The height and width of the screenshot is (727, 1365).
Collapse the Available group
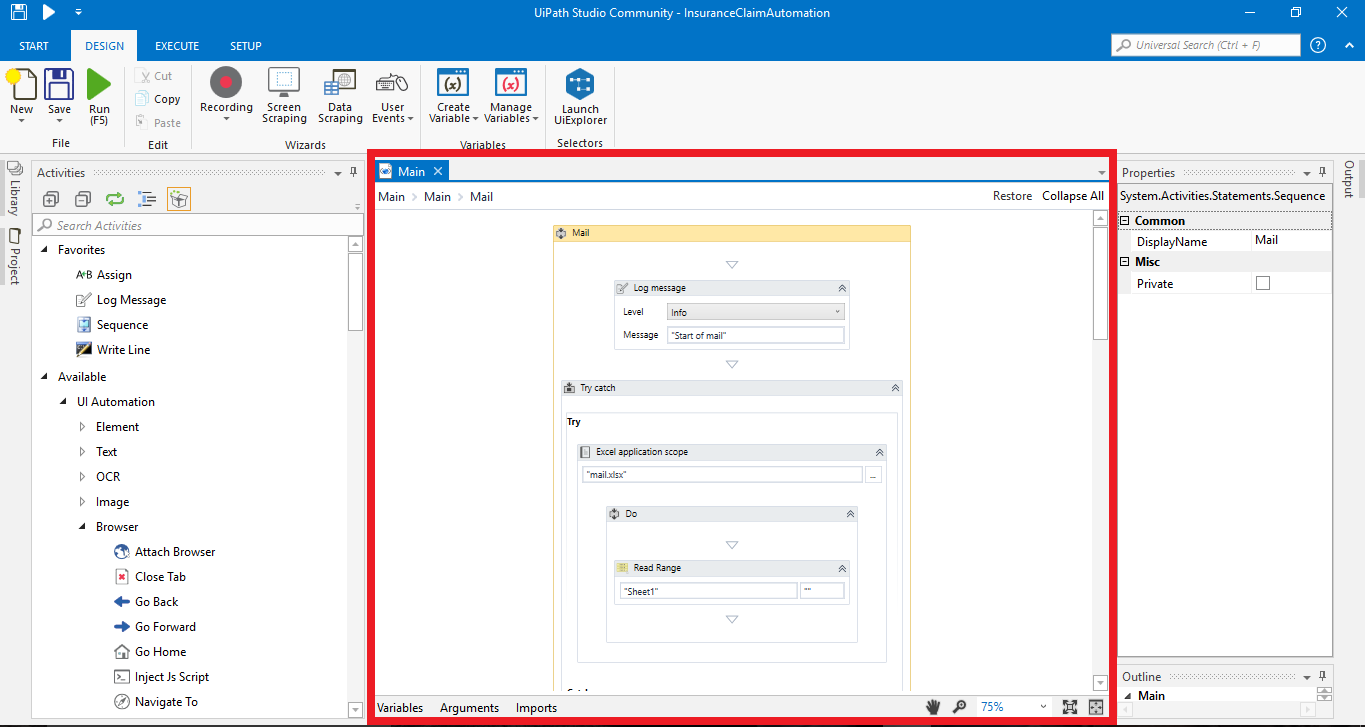coord(44,377)
